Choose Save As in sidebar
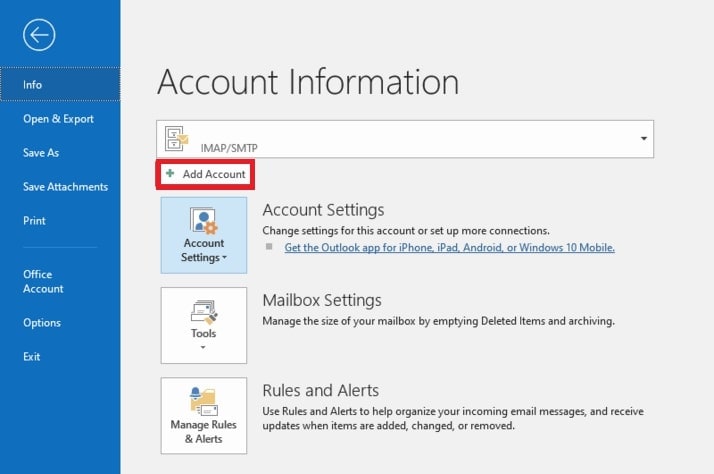Image resolution: width=714 pixels, height=474 pixels. pyautogui.click(x=41, y=153)
